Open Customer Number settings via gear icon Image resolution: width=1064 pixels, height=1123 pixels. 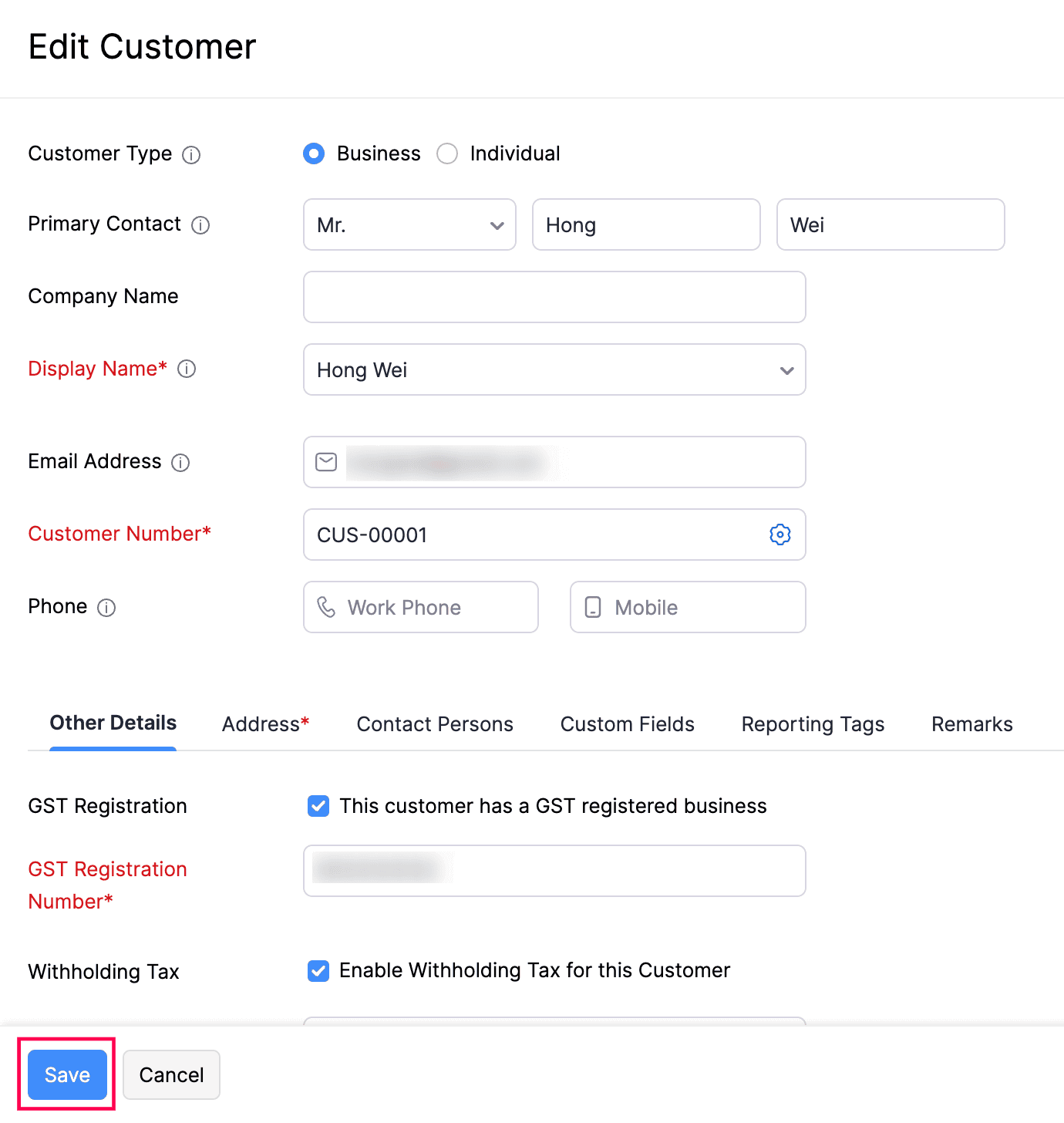coord(779,535)
